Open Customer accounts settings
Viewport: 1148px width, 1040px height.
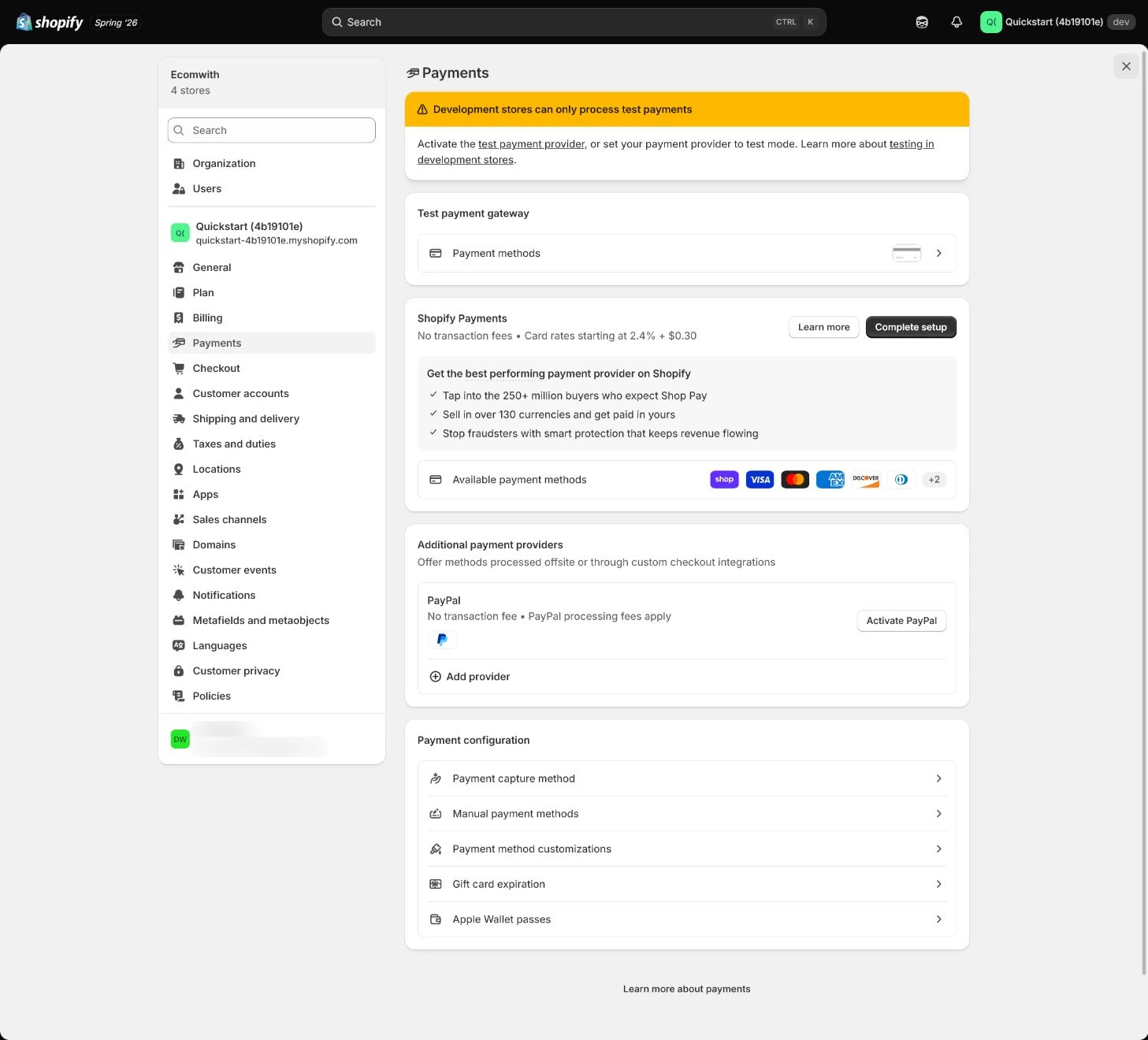coord(272,394)
